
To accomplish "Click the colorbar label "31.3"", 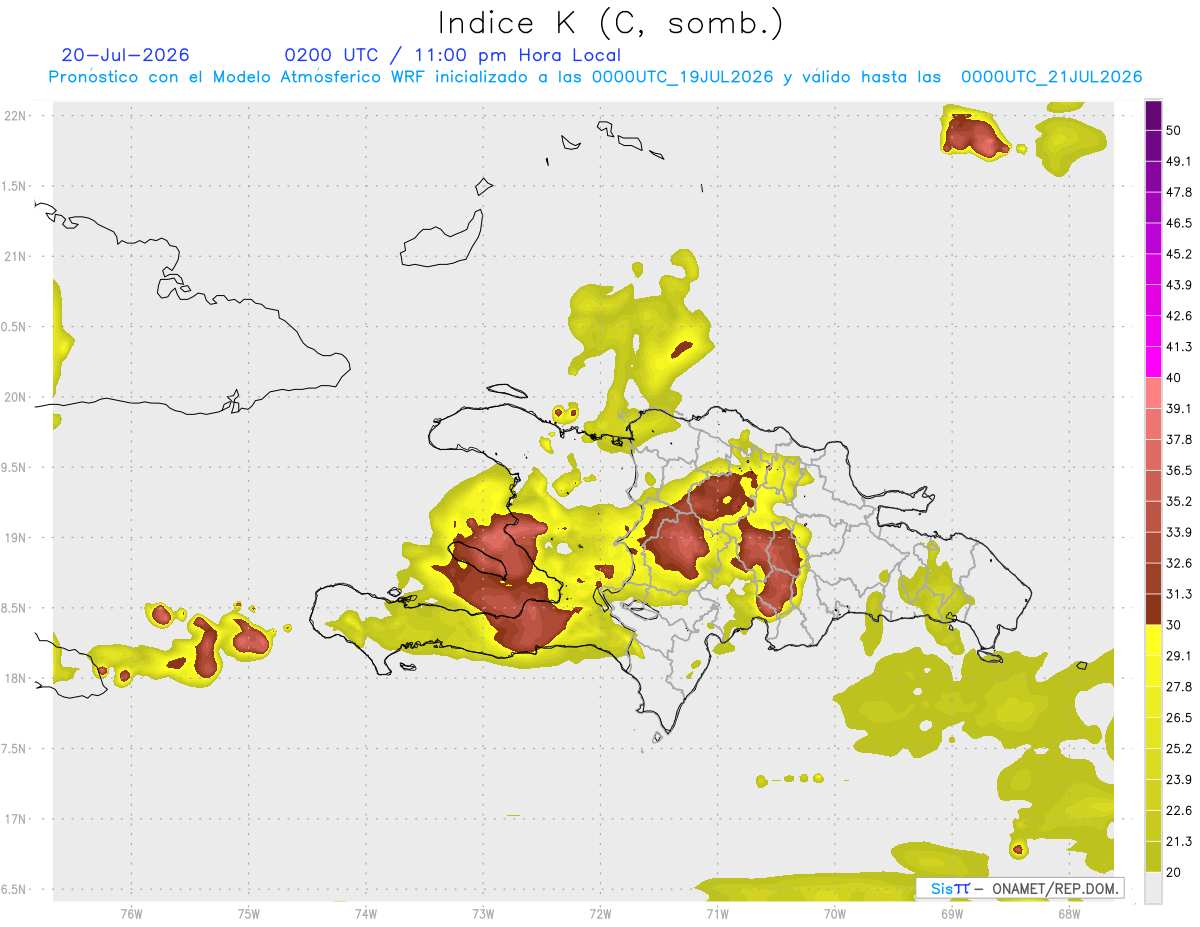I will click(1179, 594).
